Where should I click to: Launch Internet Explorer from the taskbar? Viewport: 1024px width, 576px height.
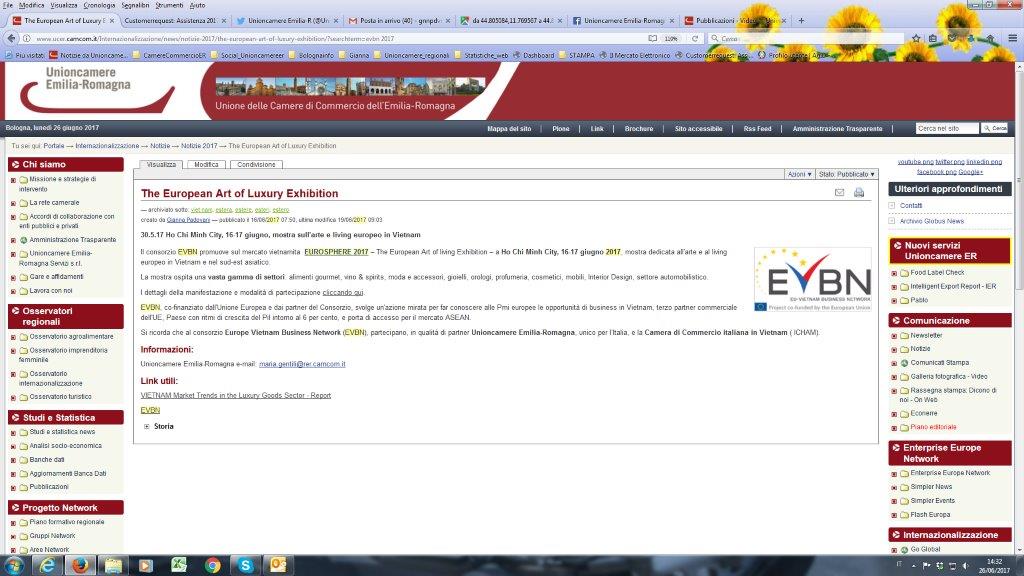point(46,565)
